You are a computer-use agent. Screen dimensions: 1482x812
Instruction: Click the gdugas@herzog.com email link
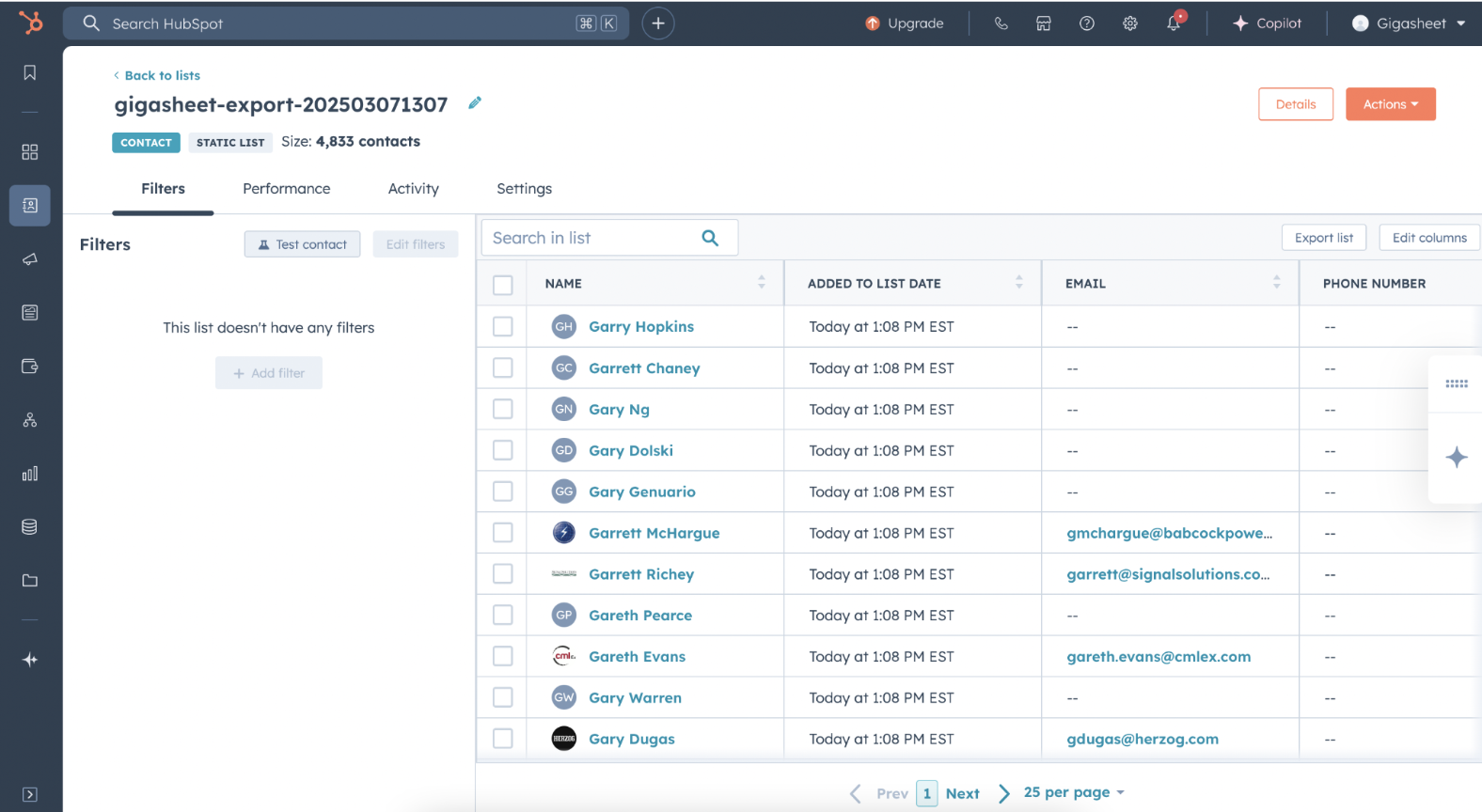pyautogui.click(x=1143, y=739)
